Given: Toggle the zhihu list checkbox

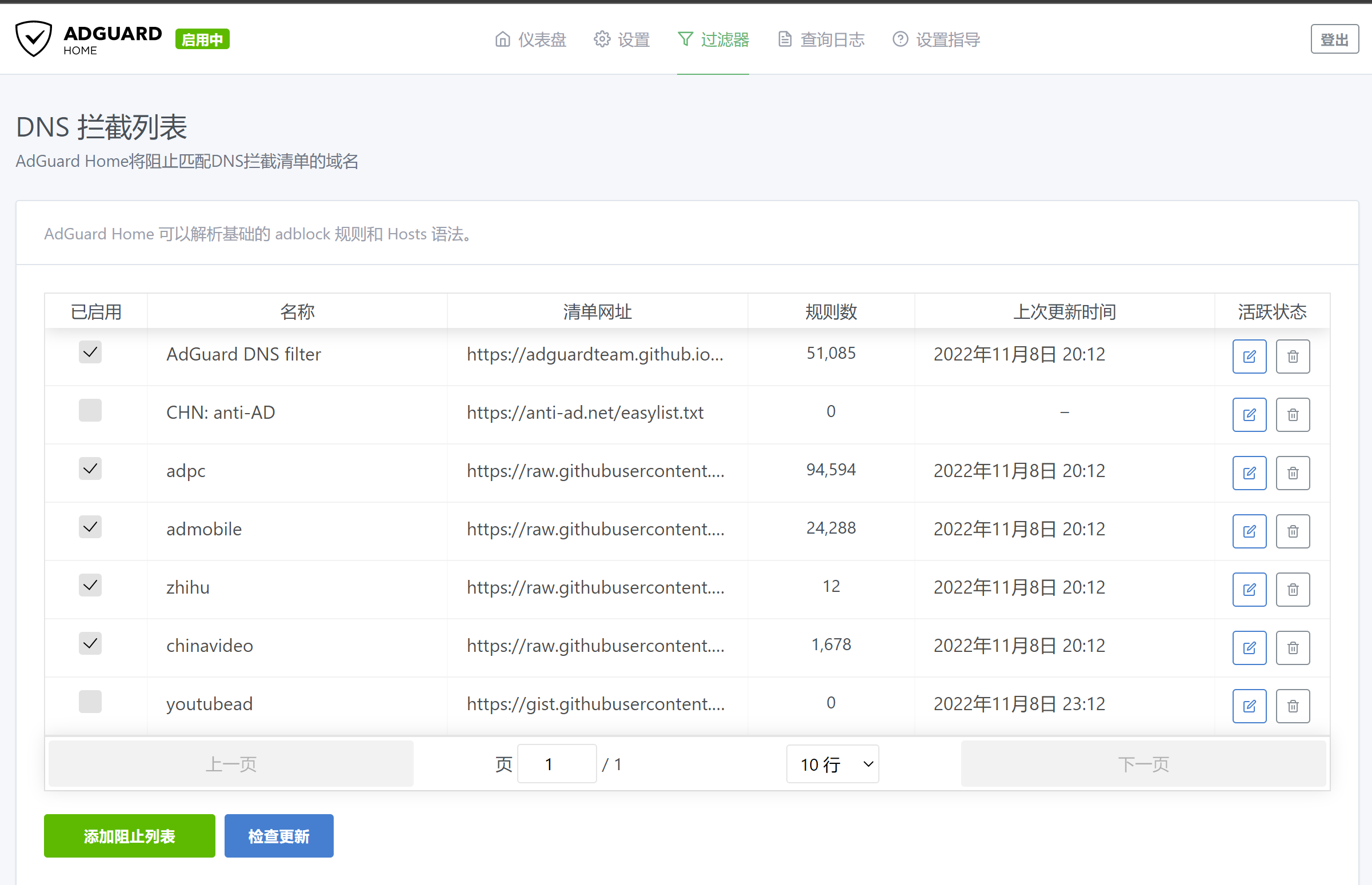Looking at the screenshot, I should (90, 585).
